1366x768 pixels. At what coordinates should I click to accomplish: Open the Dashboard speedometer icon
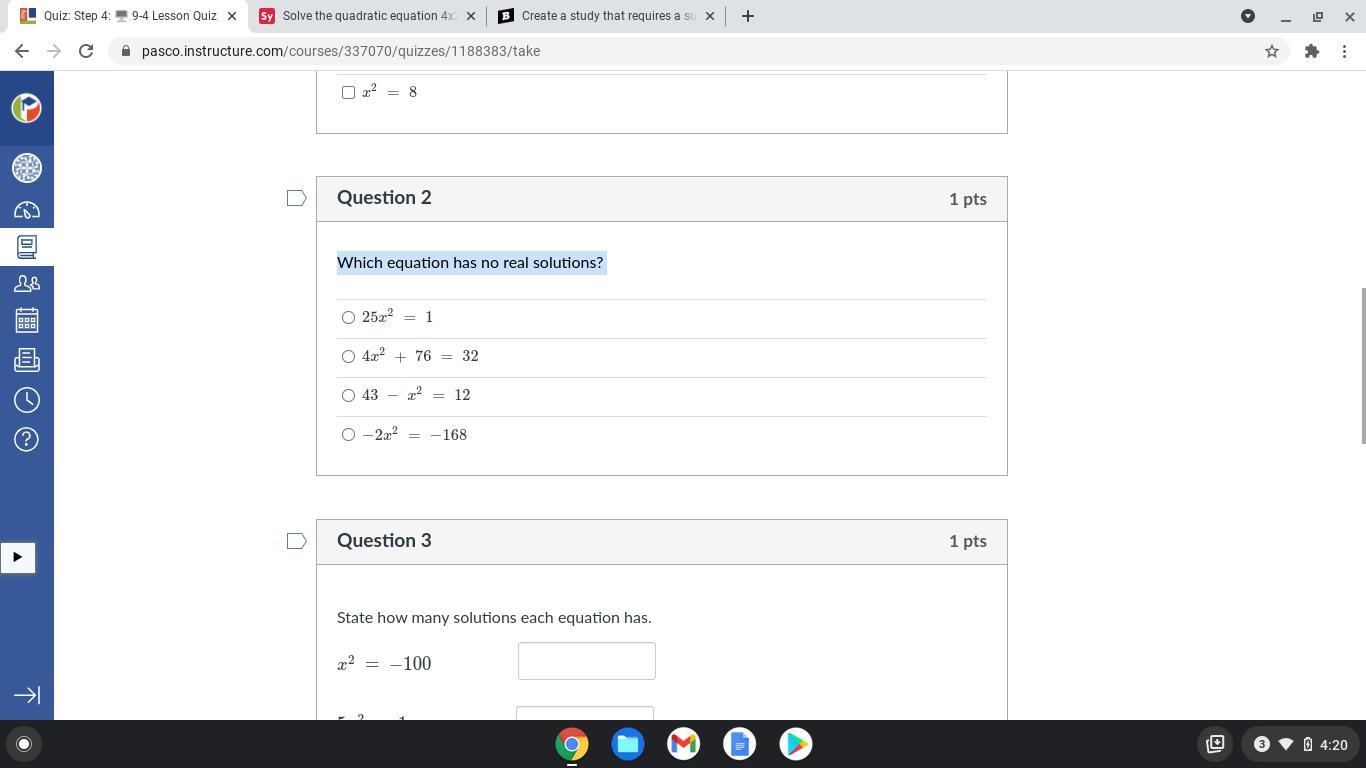pyautogui.click(x=27, y=210)
